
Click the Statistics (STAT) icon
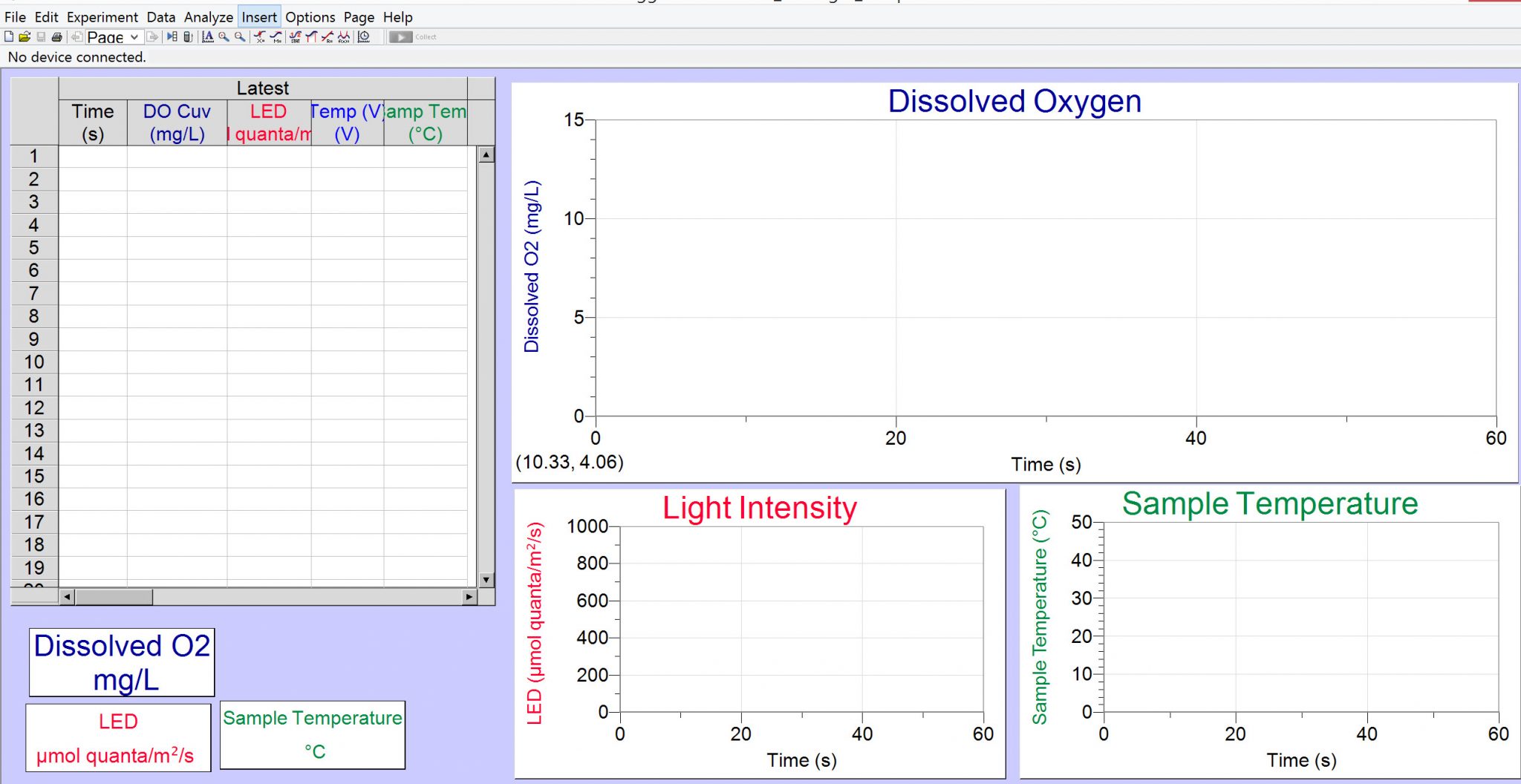pos(295,36)
